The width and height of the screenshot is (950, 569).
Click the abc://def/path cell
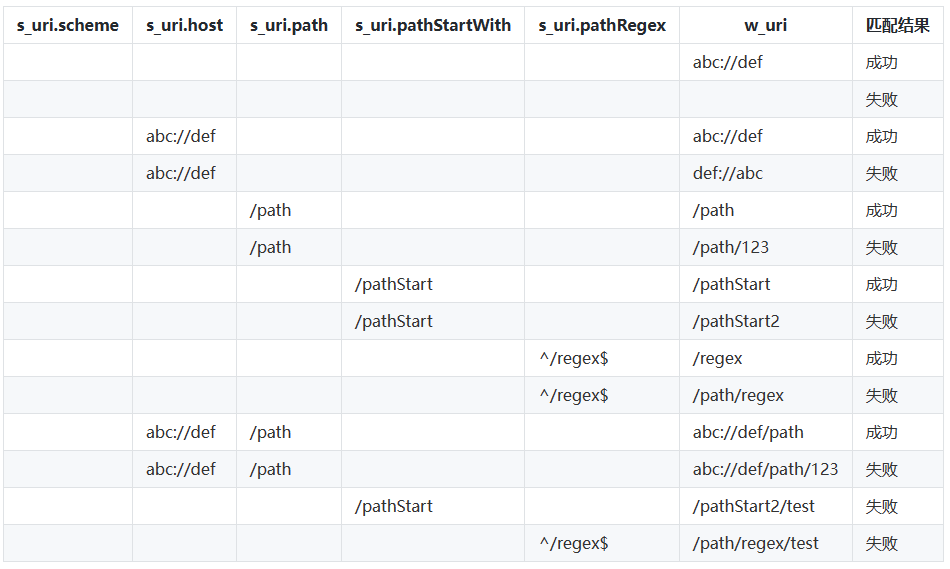pos(766,432)
